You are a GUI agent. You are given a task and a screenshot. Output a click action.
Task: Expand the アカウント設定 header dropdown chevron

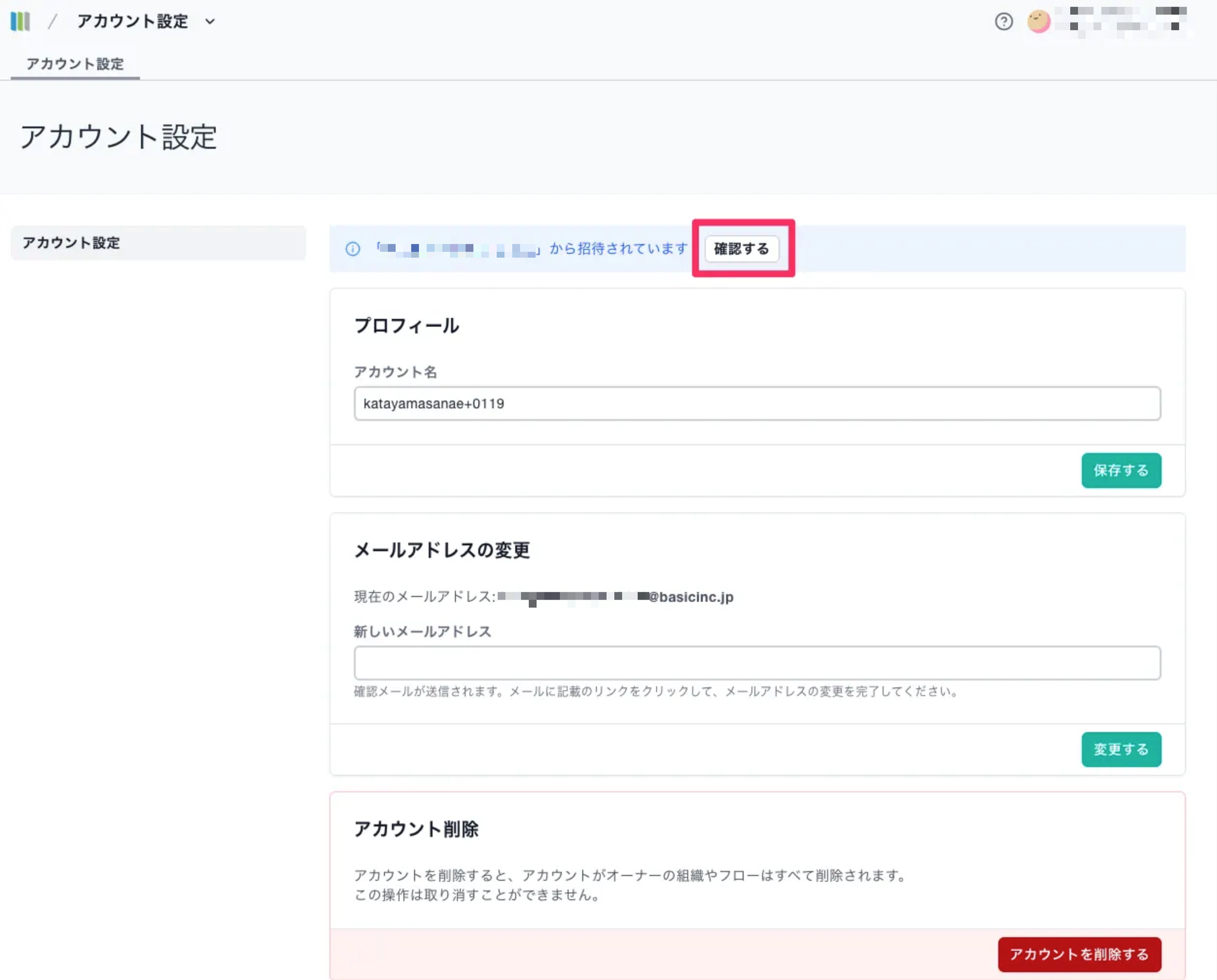pos(210,21)
